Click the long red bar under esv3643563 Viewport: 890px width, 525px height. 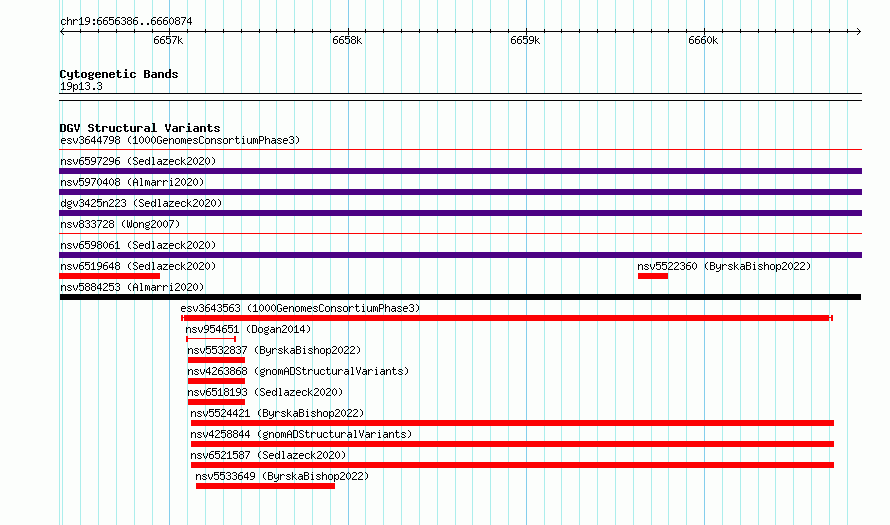pyautogui.click(x=507, y=318)
